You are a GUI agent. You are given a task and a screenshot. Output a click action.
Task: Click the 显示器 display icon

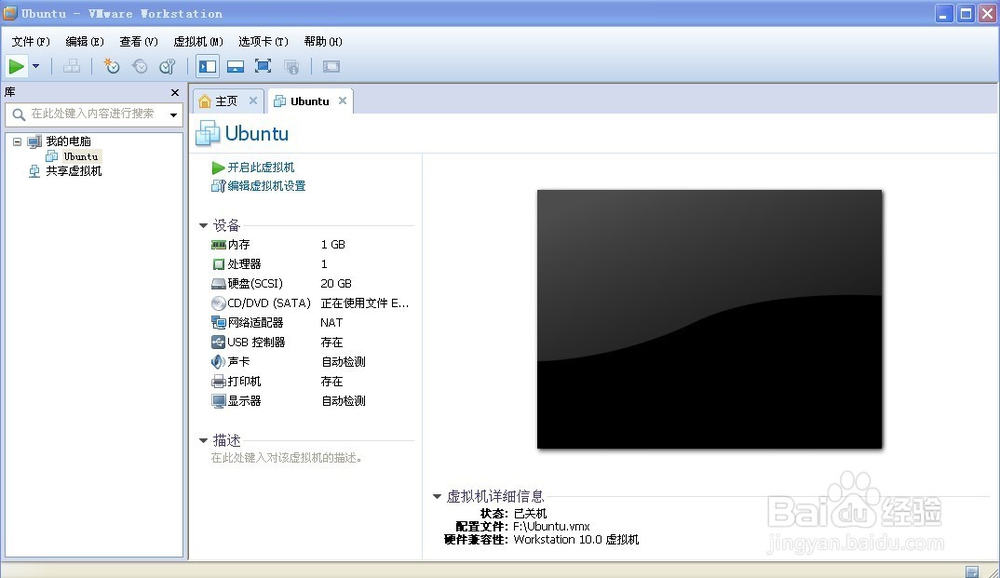(x=218, y=401)
